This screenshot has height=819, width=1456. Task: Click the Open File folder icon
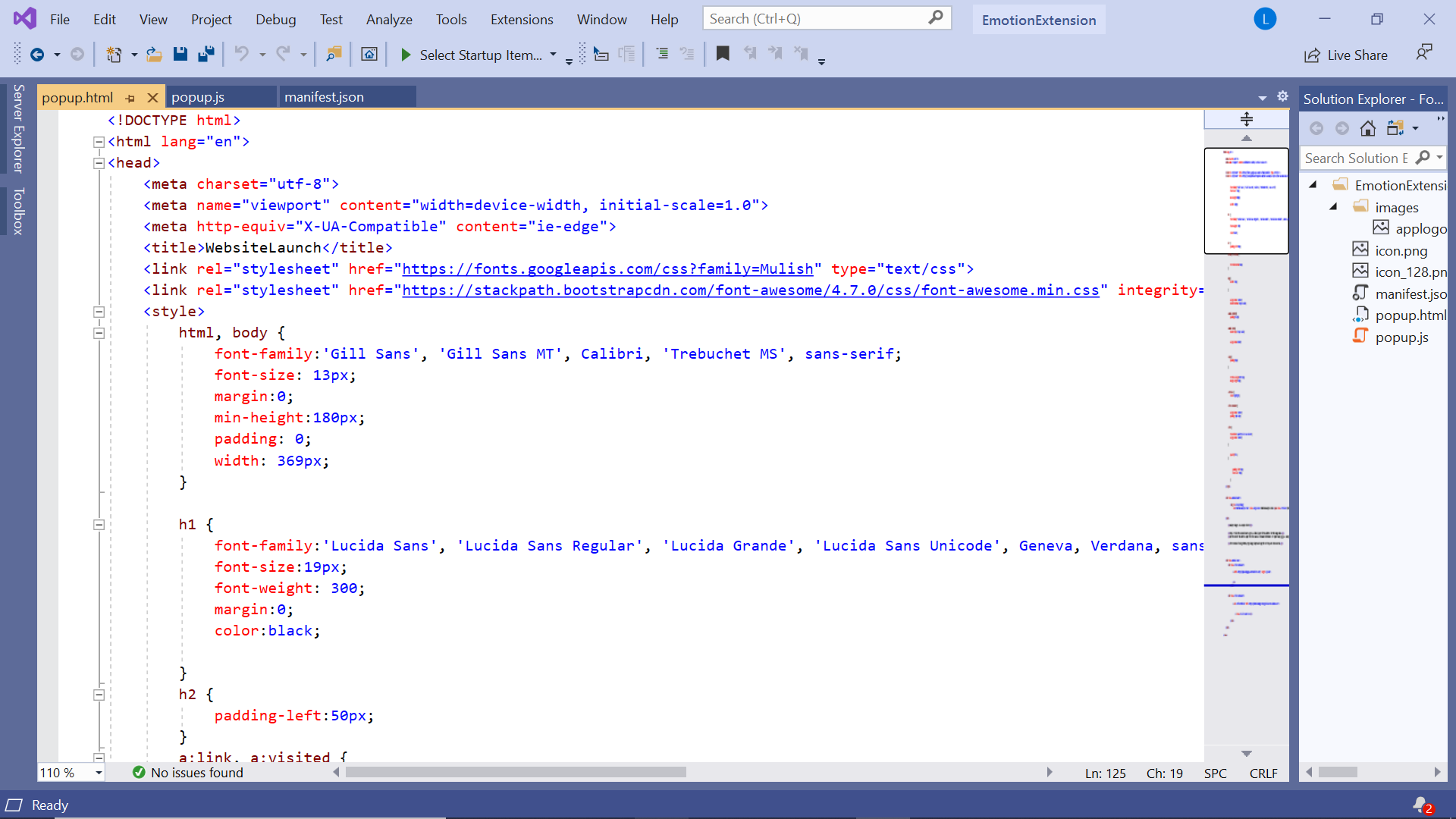pyautogui.click(x=154, y=54)
